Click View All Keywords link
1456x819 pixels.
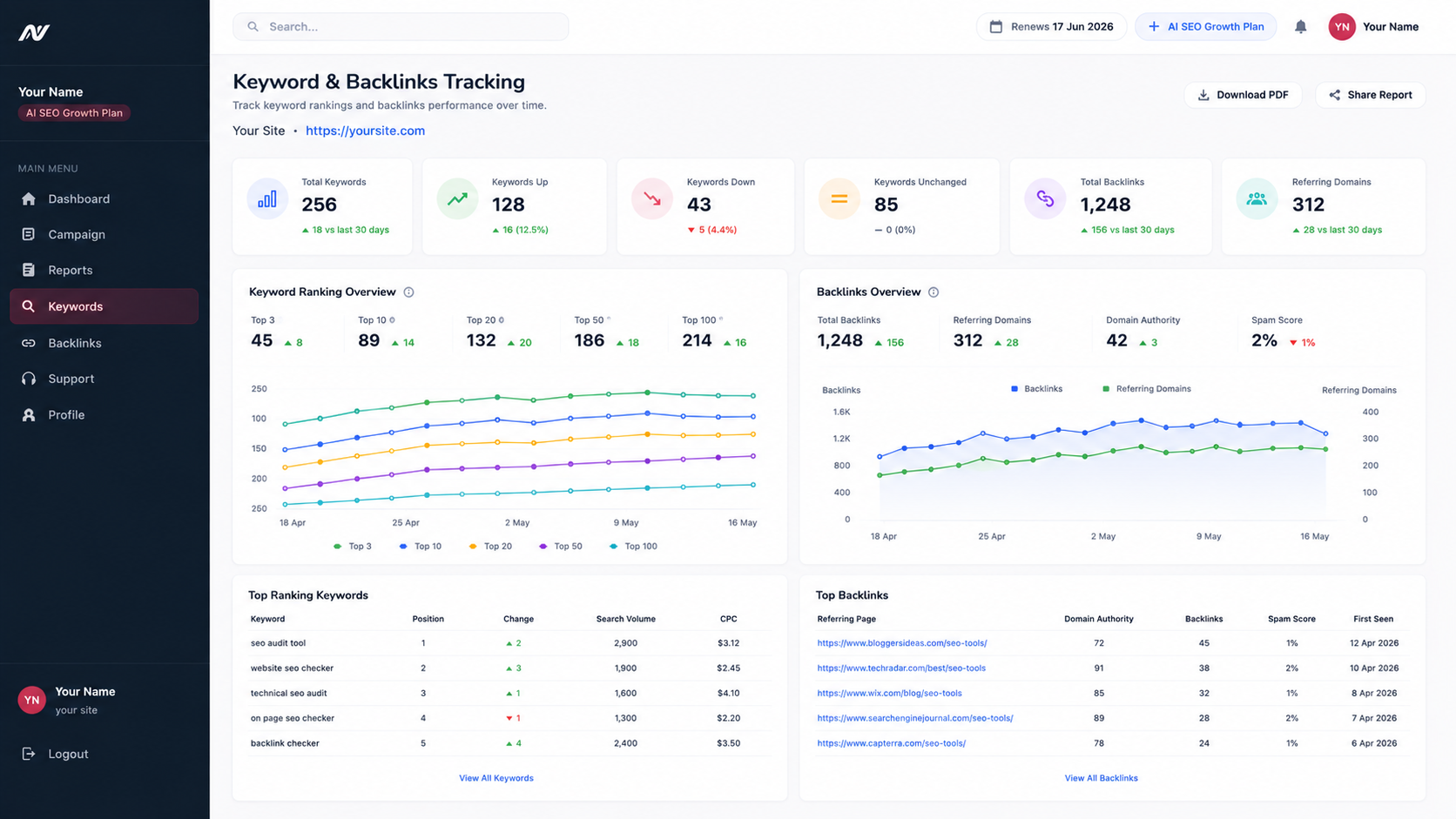496,778
